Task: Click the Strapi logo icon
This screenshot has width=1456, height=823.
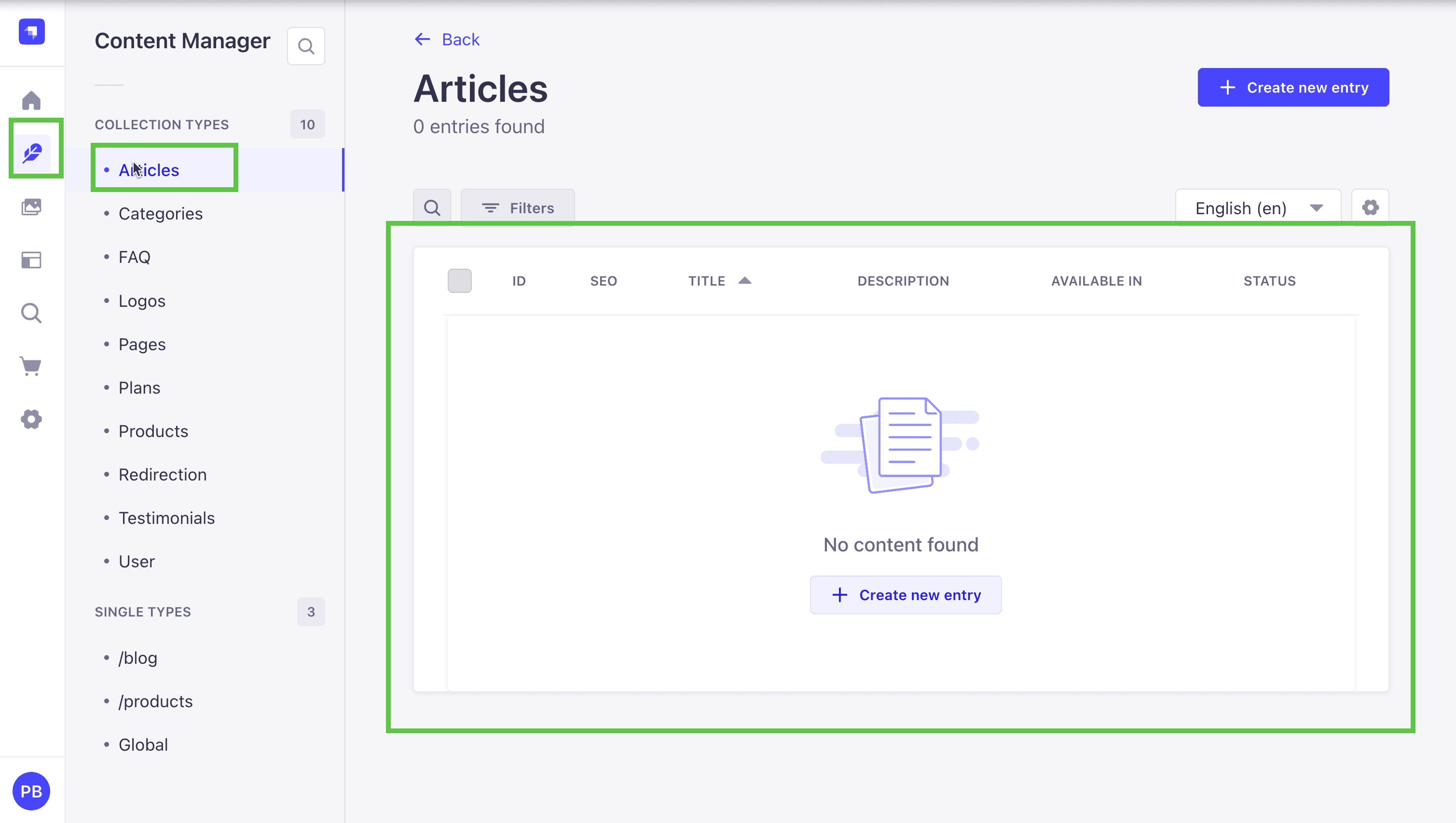Action: (x=32, y=32)
